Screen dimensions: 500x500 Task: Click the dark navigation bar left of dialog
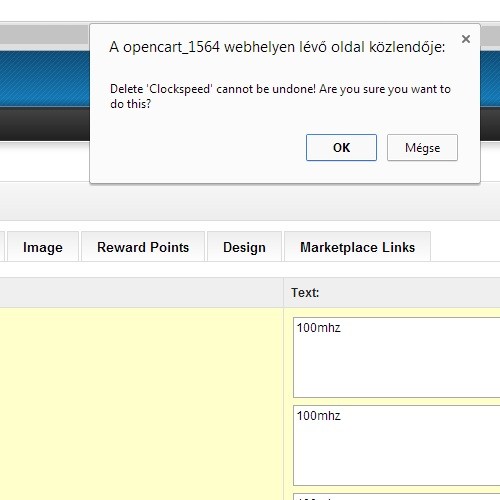[x=45, y=124]
